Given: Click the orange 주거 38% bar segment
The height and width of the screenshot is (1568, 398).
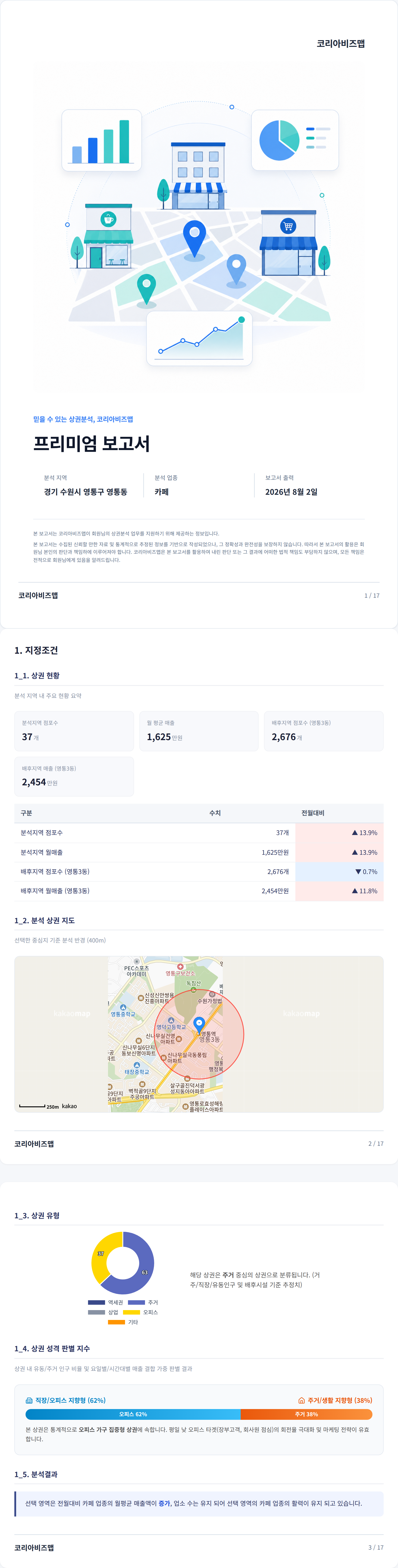Looking at the screenshot, I should tap(307, 1415).
